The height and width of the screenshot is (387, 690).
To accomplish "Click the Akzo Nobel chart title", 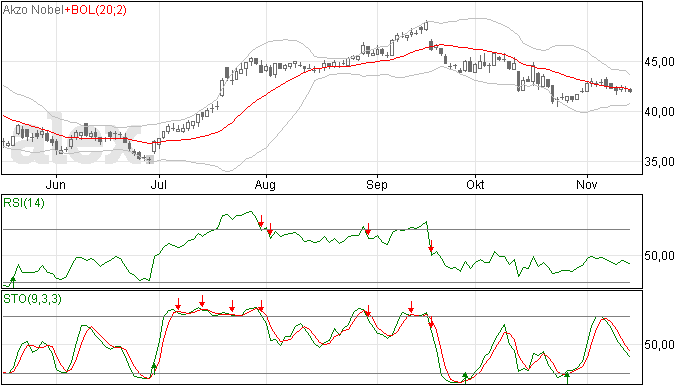I will (x=33, y=10).
